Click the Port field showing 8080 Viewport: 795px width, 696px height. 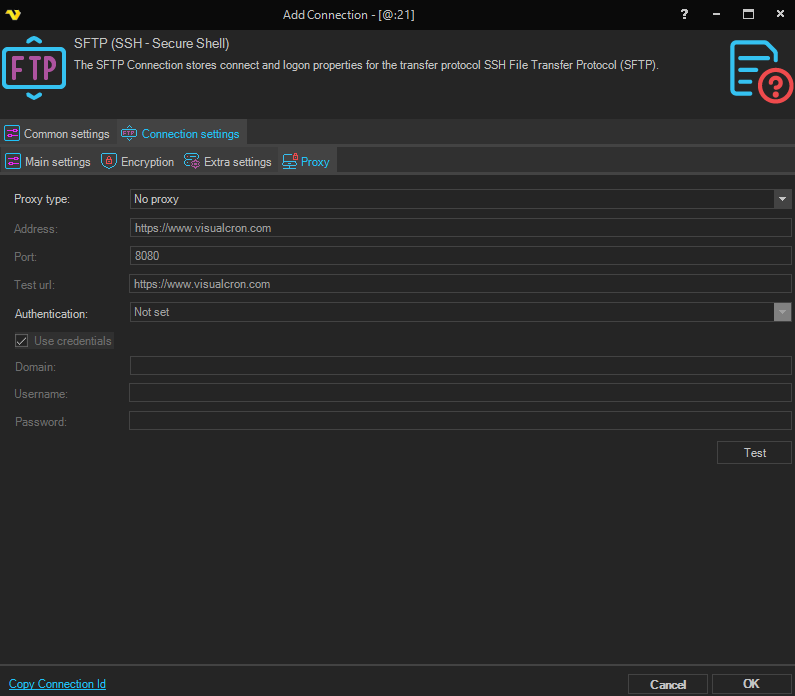tap(460, 256)
